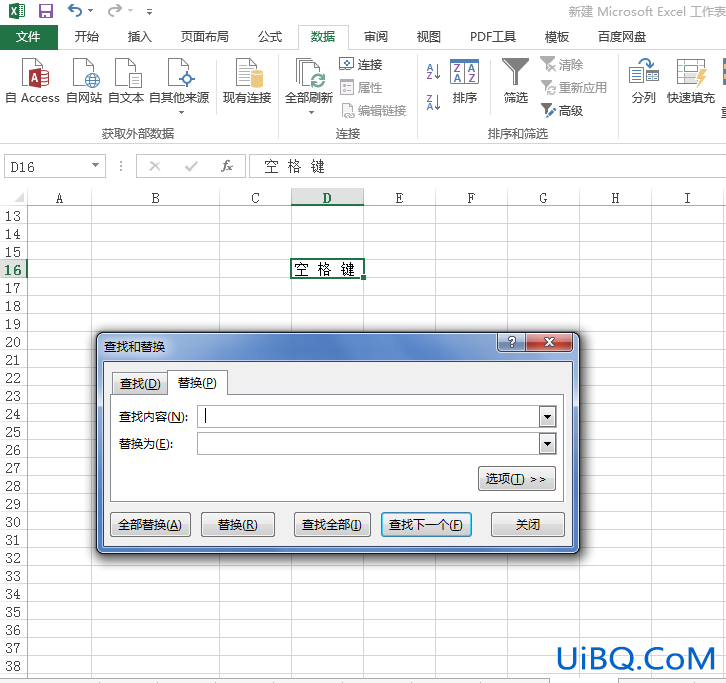This screenshot has height=683, width=726.
Task: Switch to Formulas (公式) tab
Action: (x=270, y=37)
